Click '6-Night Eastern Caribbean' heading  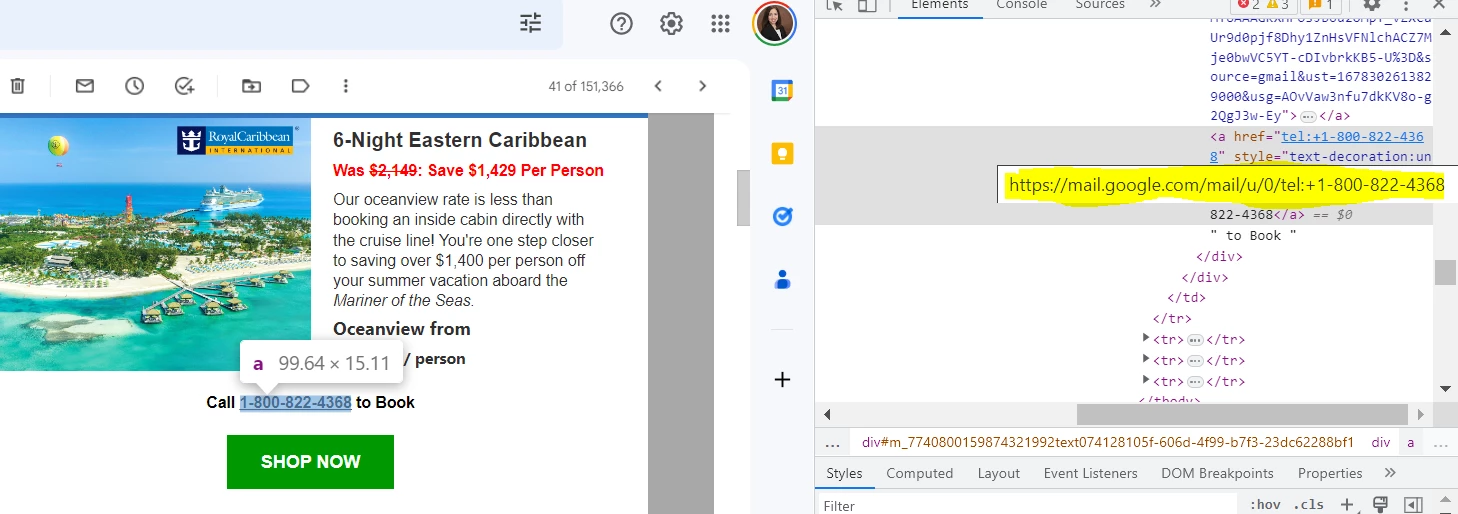click(460, 140)
